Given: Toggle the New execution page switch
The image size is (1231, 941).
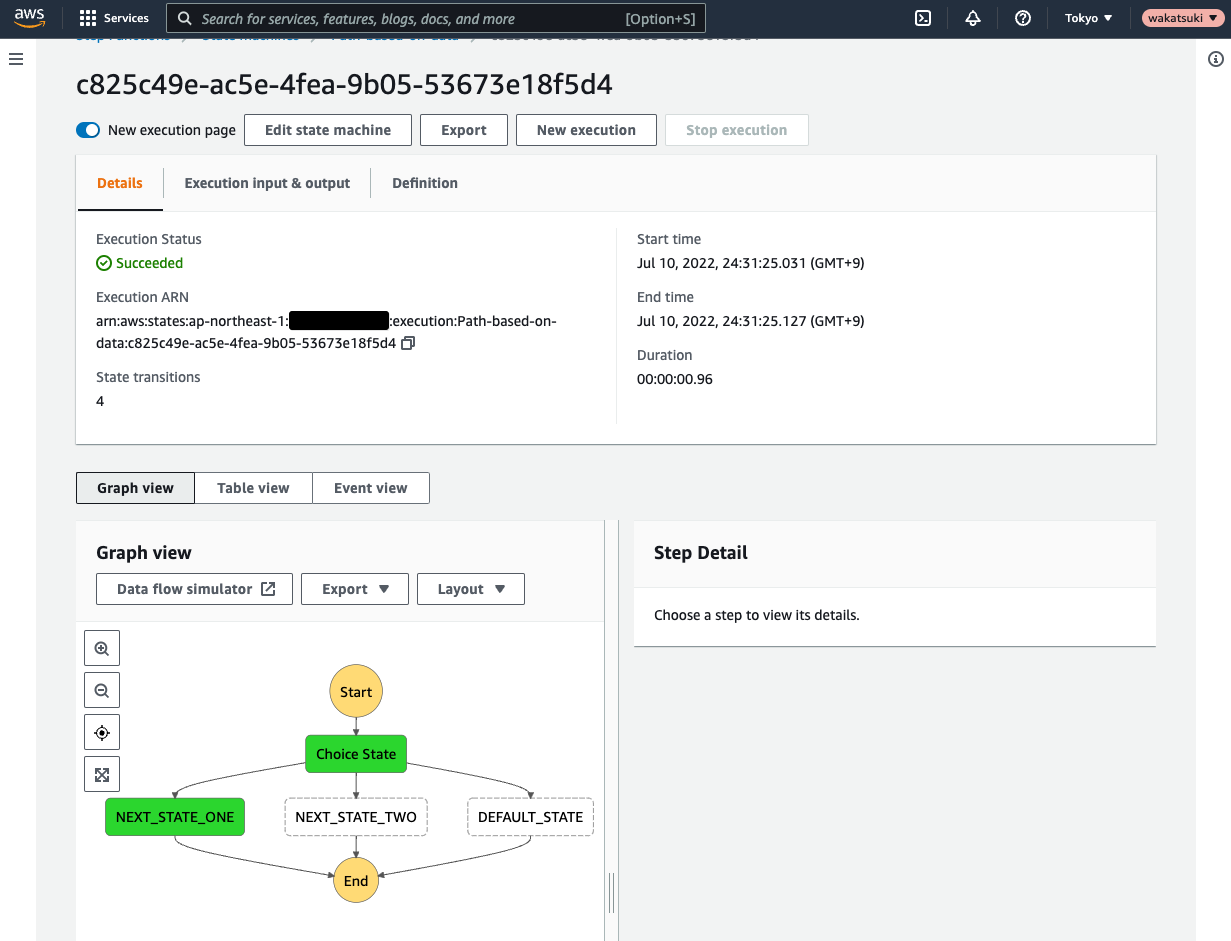Looking at the screenshot, I should pos(88,130).
